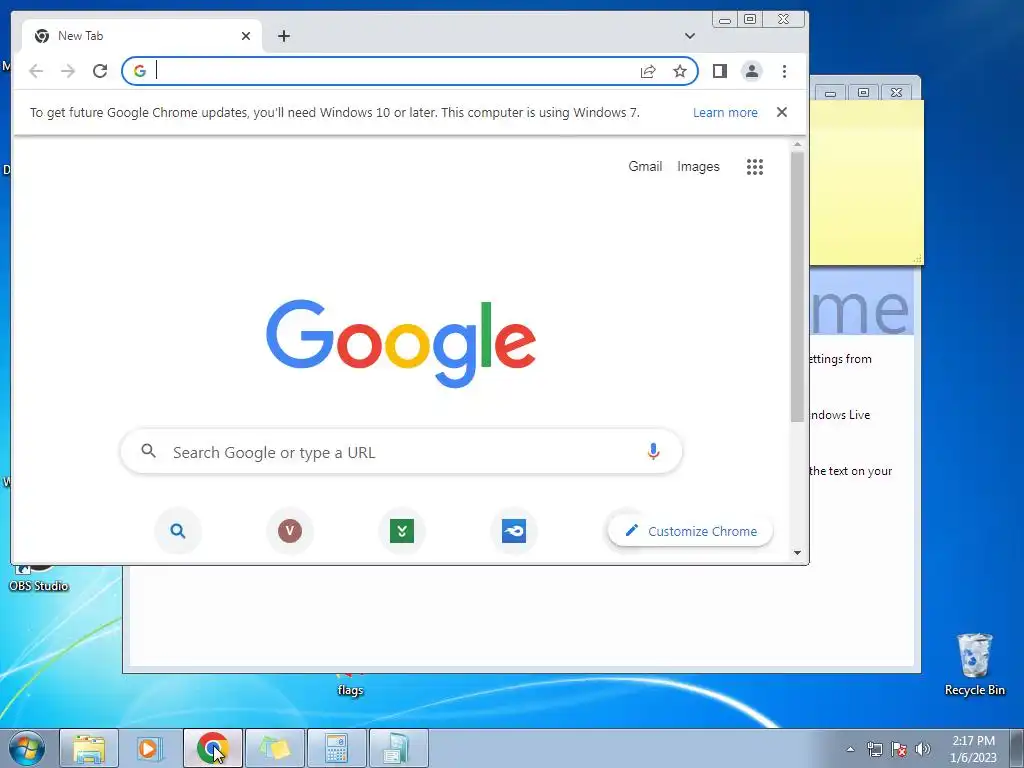Open Windows Media Player from the taskbar

click(x=150, y=748)
